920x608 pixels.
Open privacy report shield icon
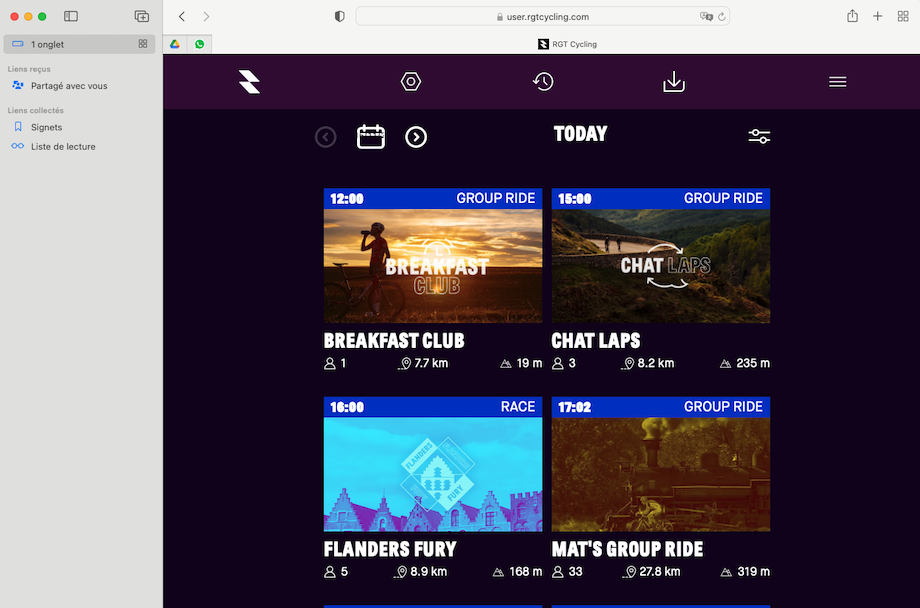tap(339, 16)
